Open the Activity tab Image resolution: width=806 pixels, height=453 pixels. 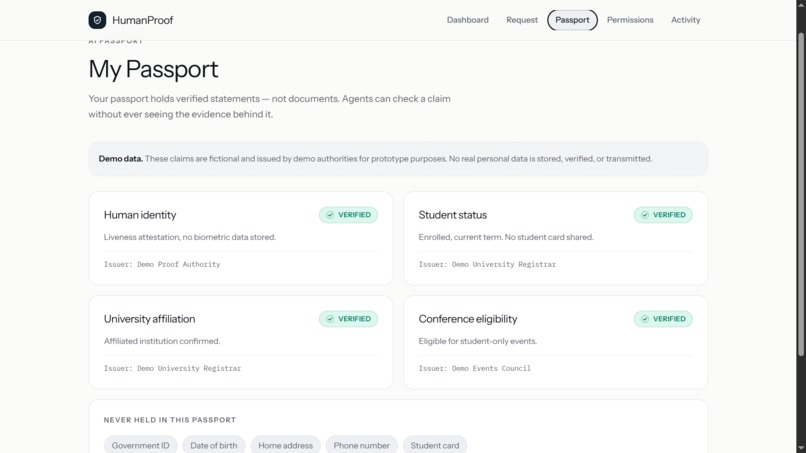pos(685,20)
